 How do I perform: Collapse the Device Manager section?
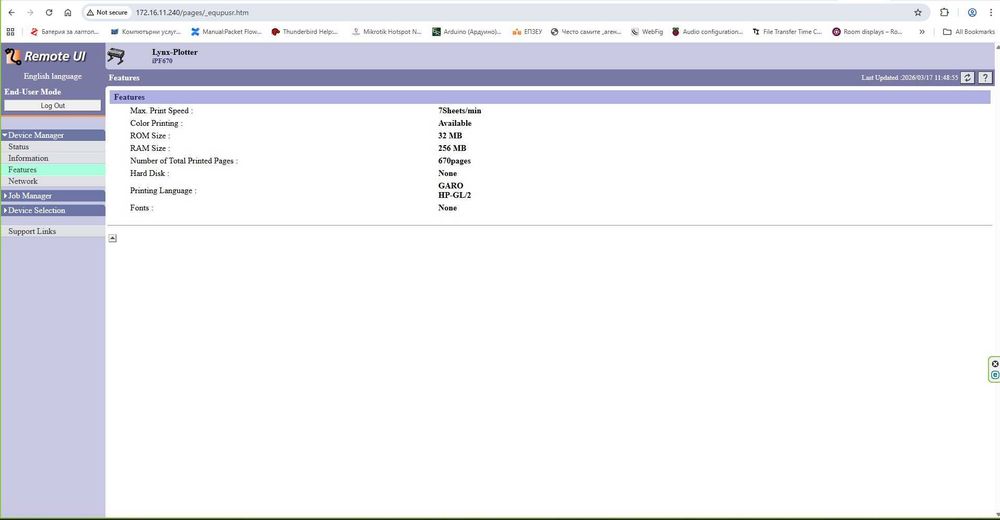tap(53, 135)
